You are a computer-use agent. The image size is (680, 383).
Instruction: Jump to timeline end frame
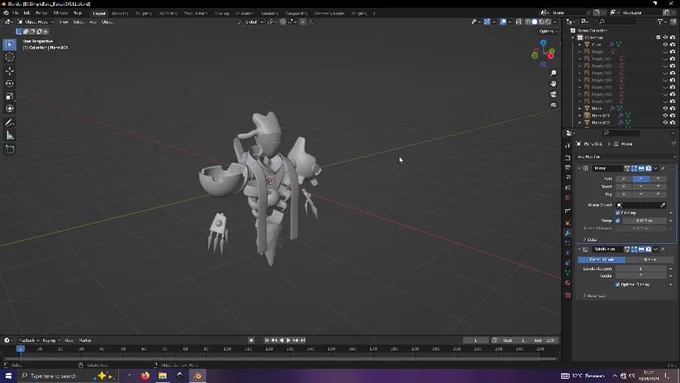coord(303,340)
